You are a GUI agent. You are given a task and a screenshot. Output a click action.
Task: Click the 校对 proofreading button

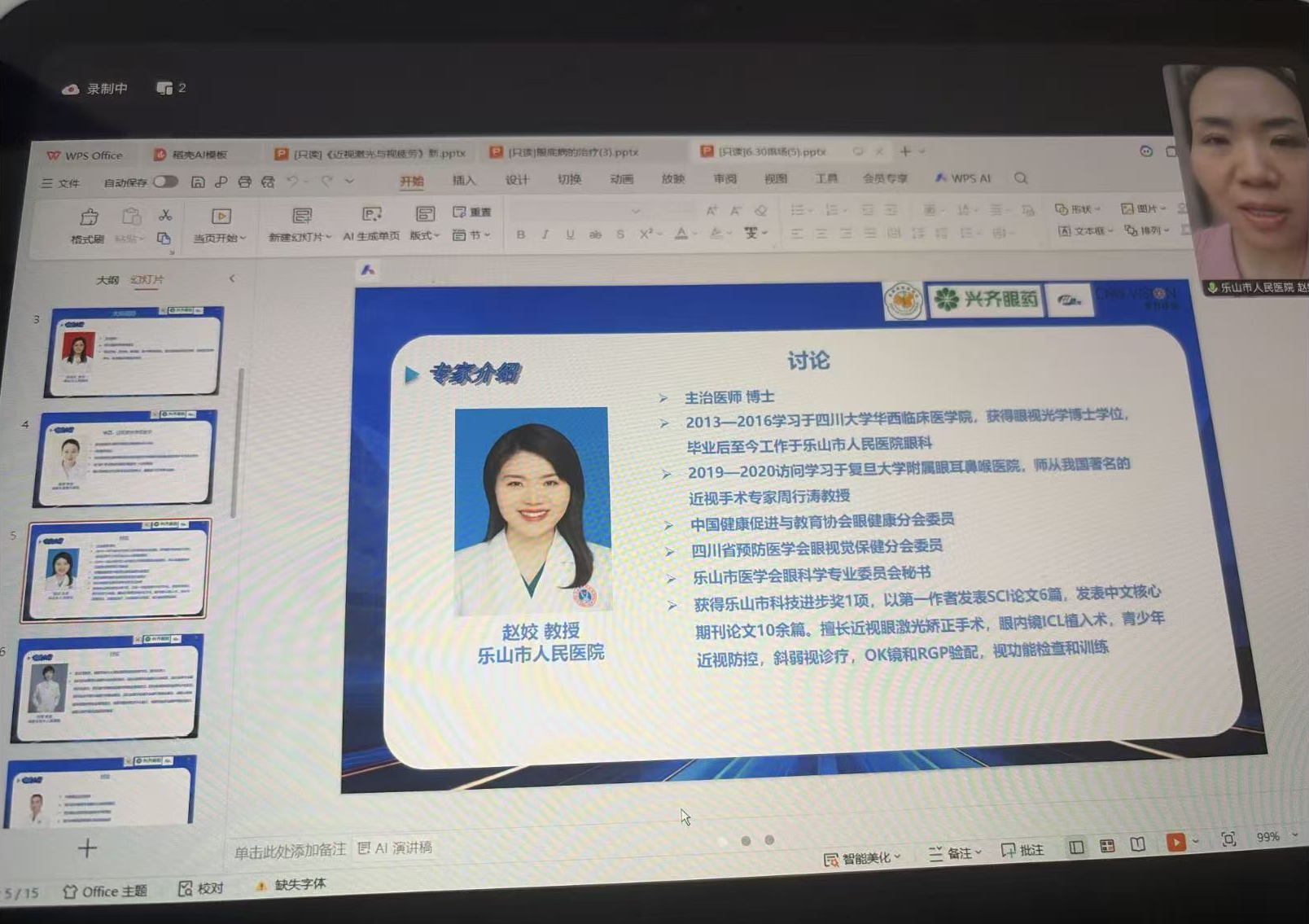tap(201, 888)
